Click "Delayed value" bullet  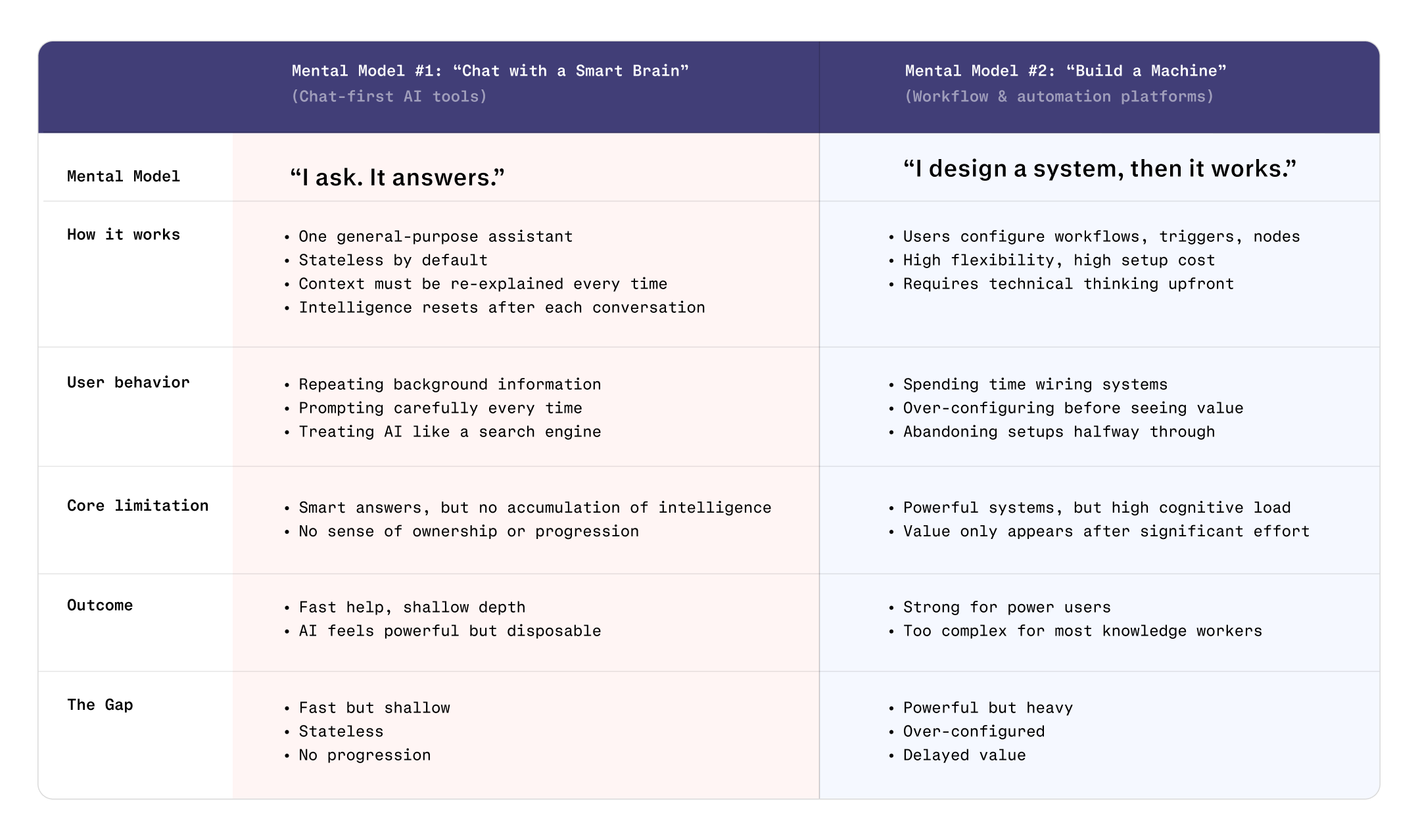tap(964, 755)
